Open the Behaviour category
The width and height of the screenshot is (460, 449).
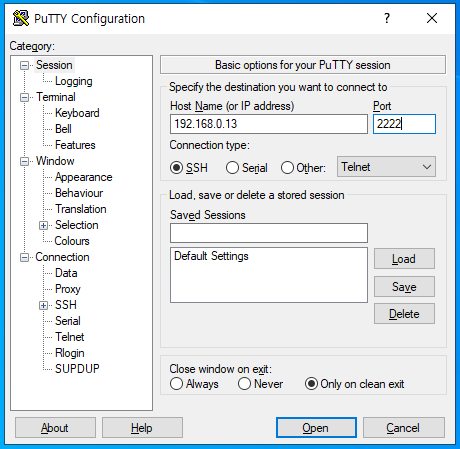pos(79,193)
